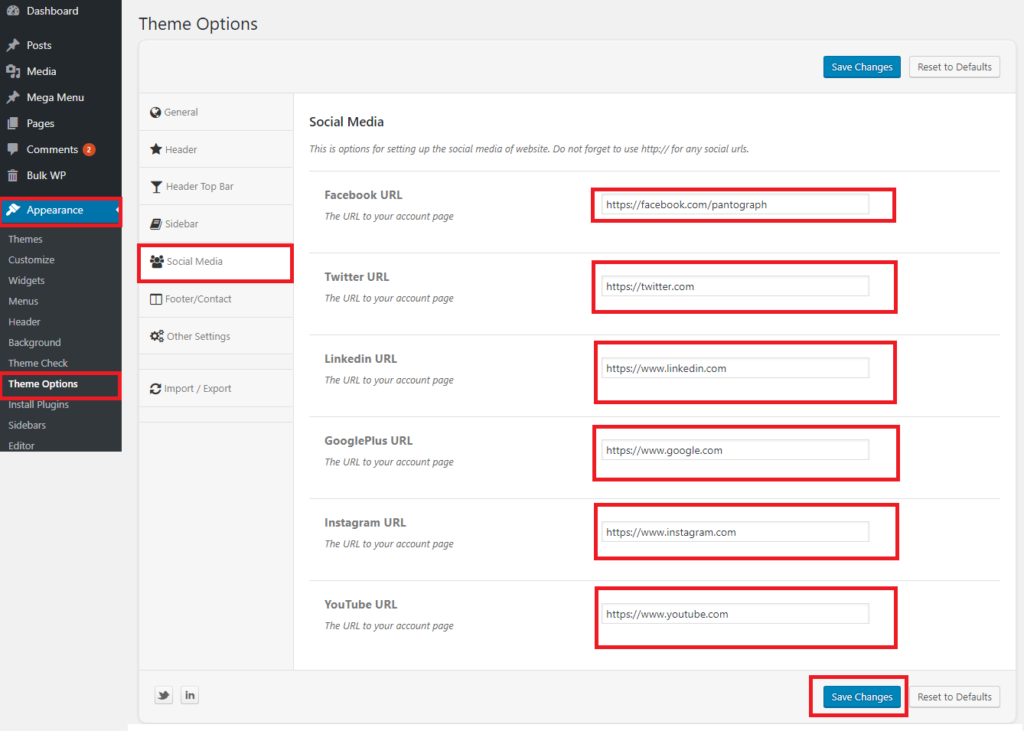
Task: Click the Sidebar book icon
Action: click(156, 224)
